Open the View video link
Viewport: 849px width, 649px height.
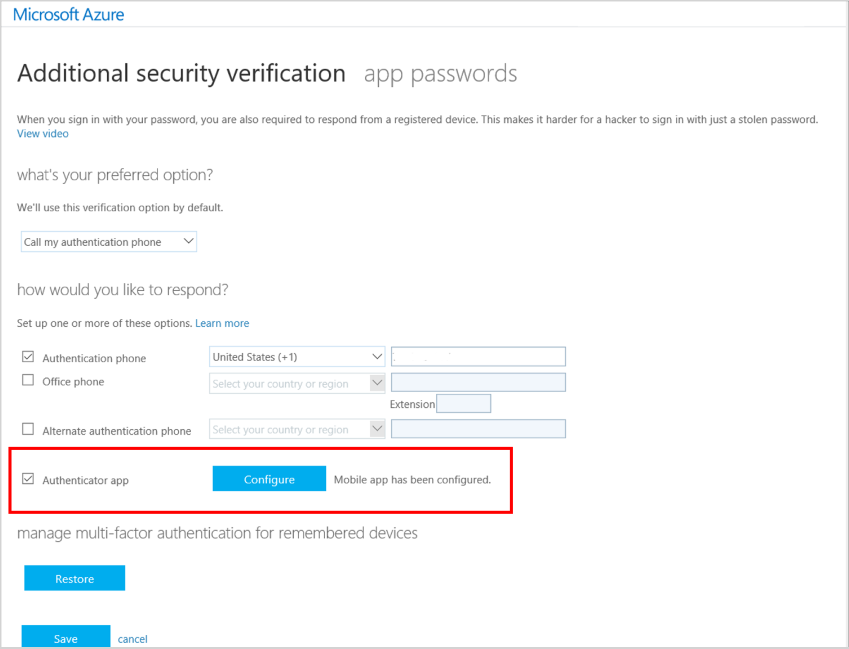[42, 133]
